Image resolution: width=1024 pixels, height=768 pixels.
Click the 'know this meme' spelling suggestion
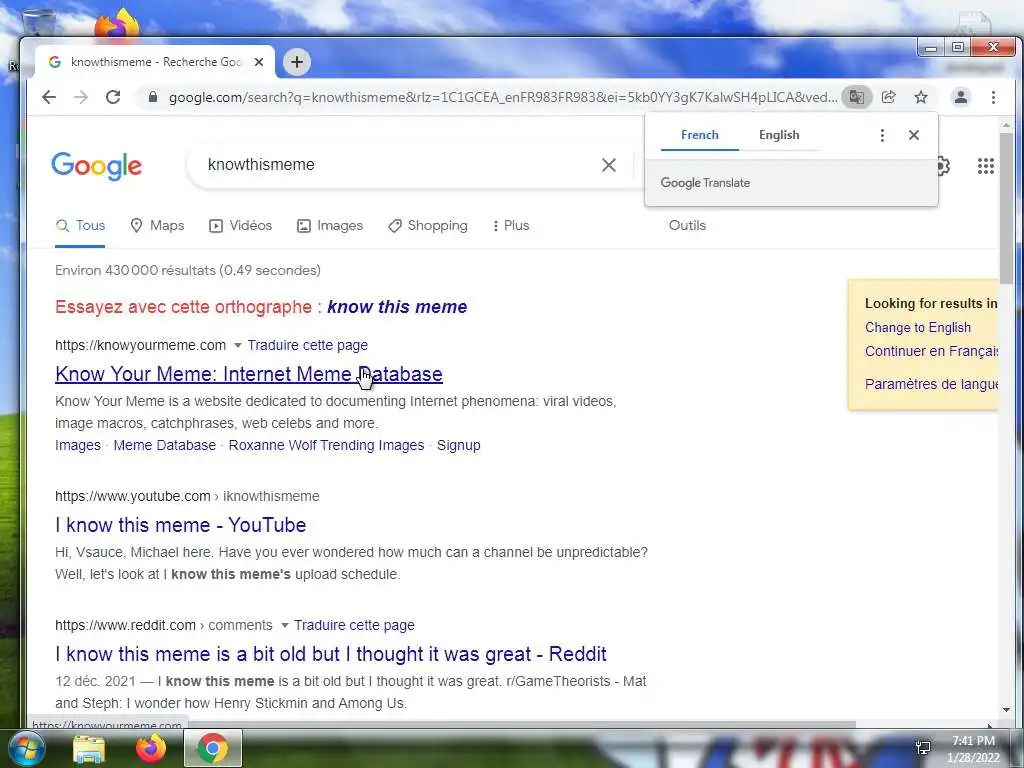coord(397,307)
